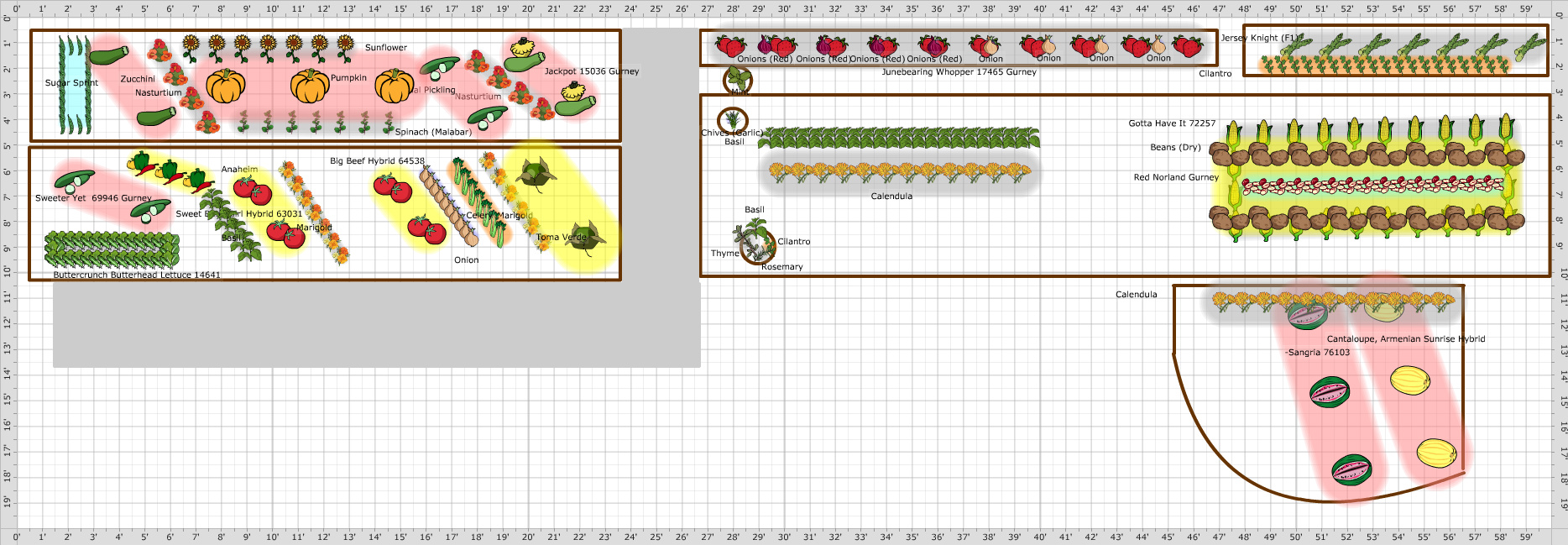The width and height of the screenshot is (1568, 545).
Task: Select the leftmost strawberry in the strawberry bed
Action: click(x=729, y=46)
